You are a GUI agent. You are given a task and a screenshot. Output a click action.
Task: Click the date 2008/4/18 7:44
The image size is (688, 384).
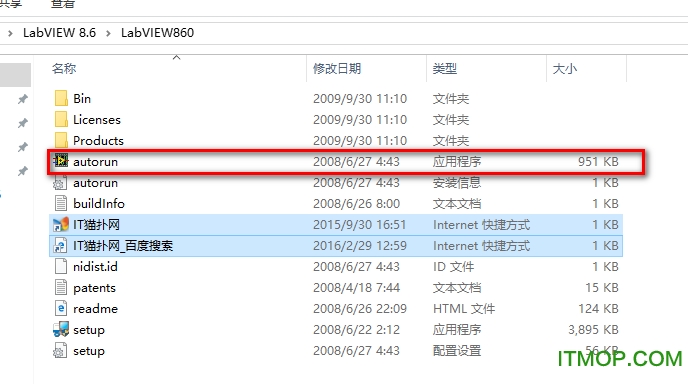pos(356,287)
